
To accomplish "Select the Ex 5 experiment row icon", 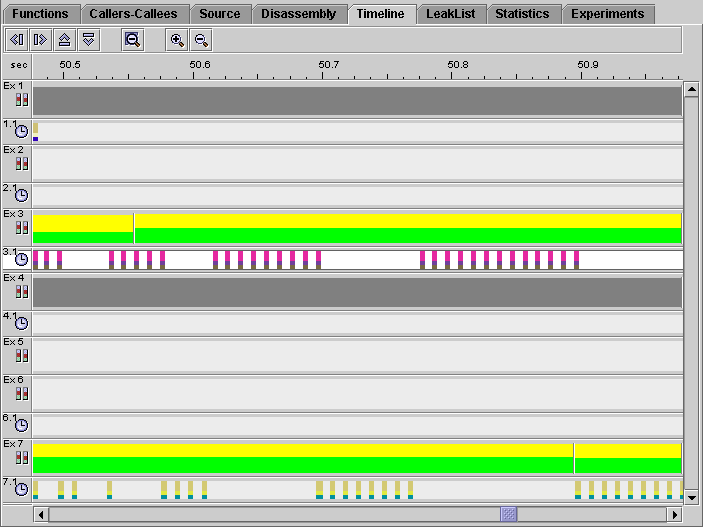I will (x=22, y=356).
